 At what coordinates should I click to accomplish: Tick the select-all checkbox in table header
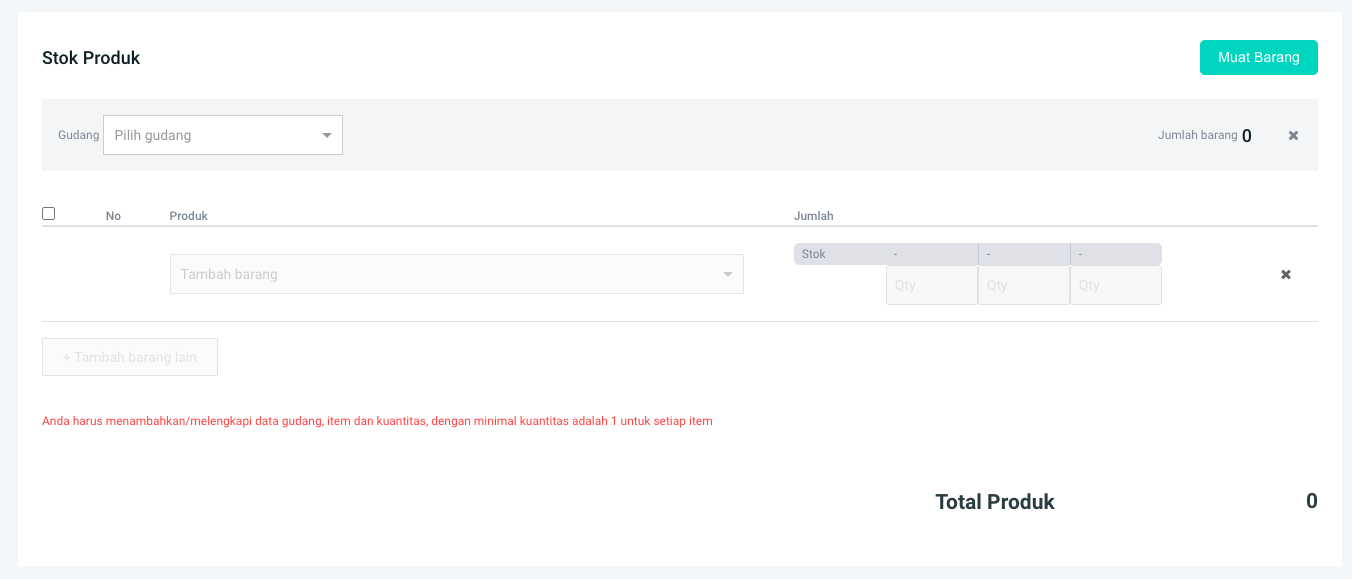(x=49, y=214)
